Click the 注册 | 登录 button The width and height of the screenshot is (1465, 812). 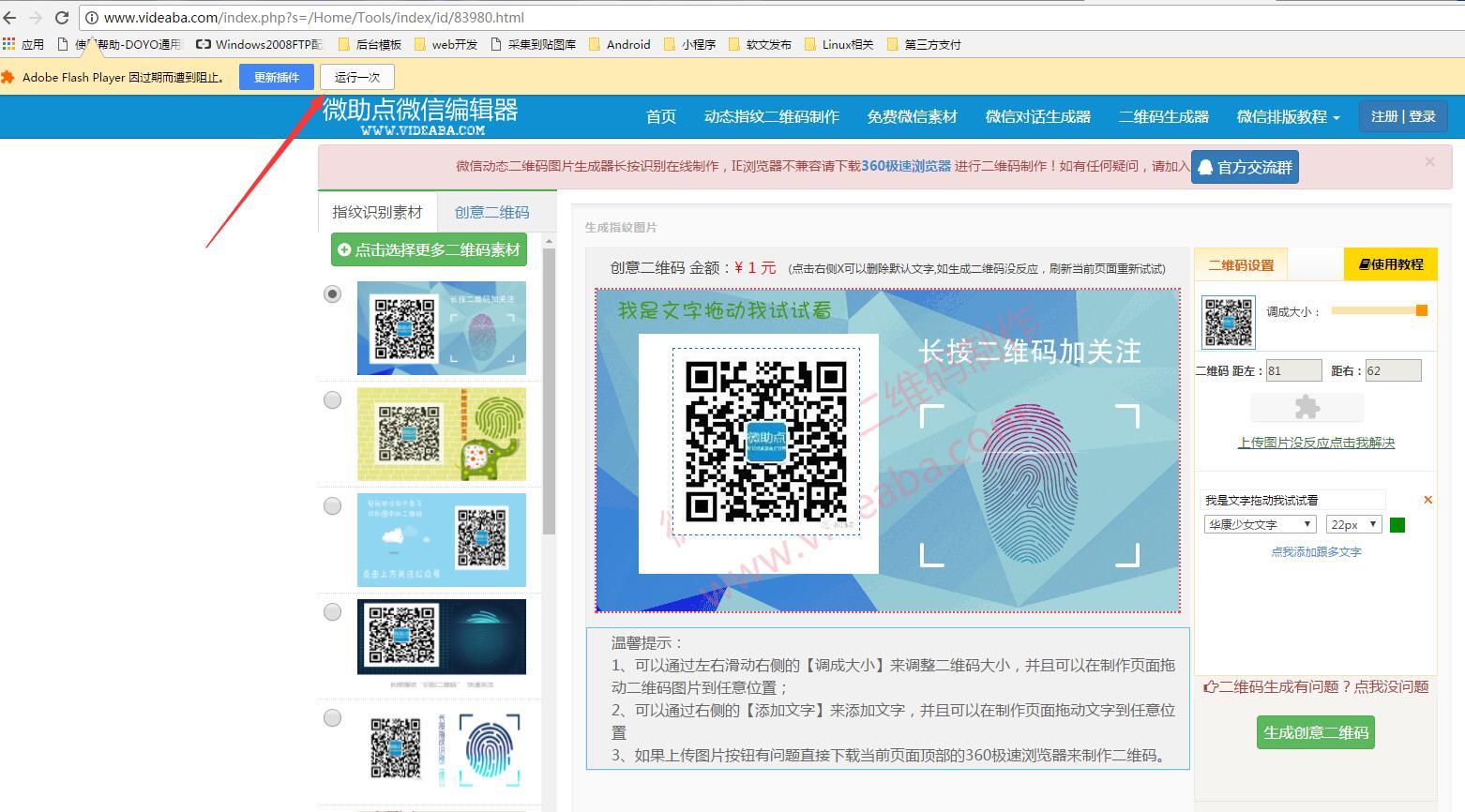1403,116
